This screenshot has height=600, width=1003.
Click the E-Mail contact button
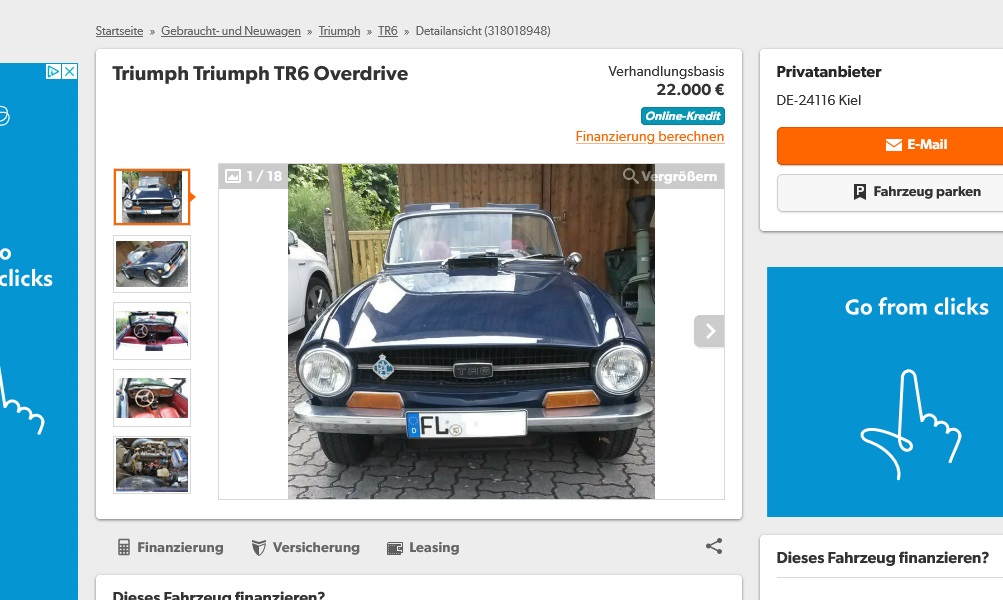point(890,145)
